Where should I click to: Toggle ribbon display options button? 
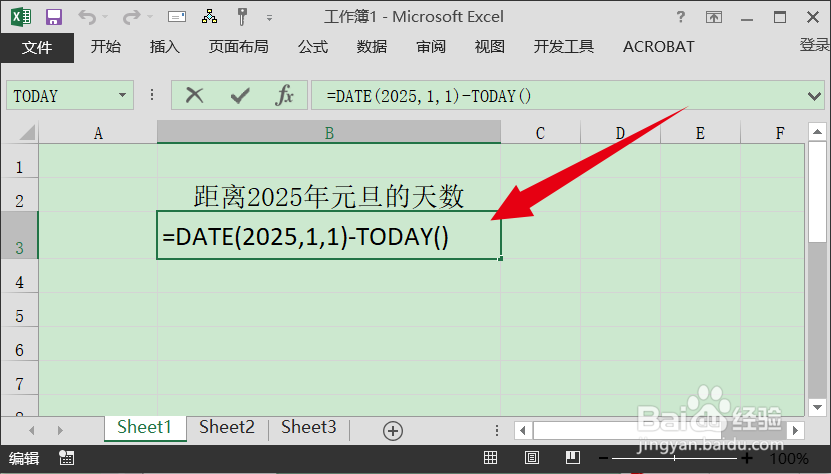(714, 17)
